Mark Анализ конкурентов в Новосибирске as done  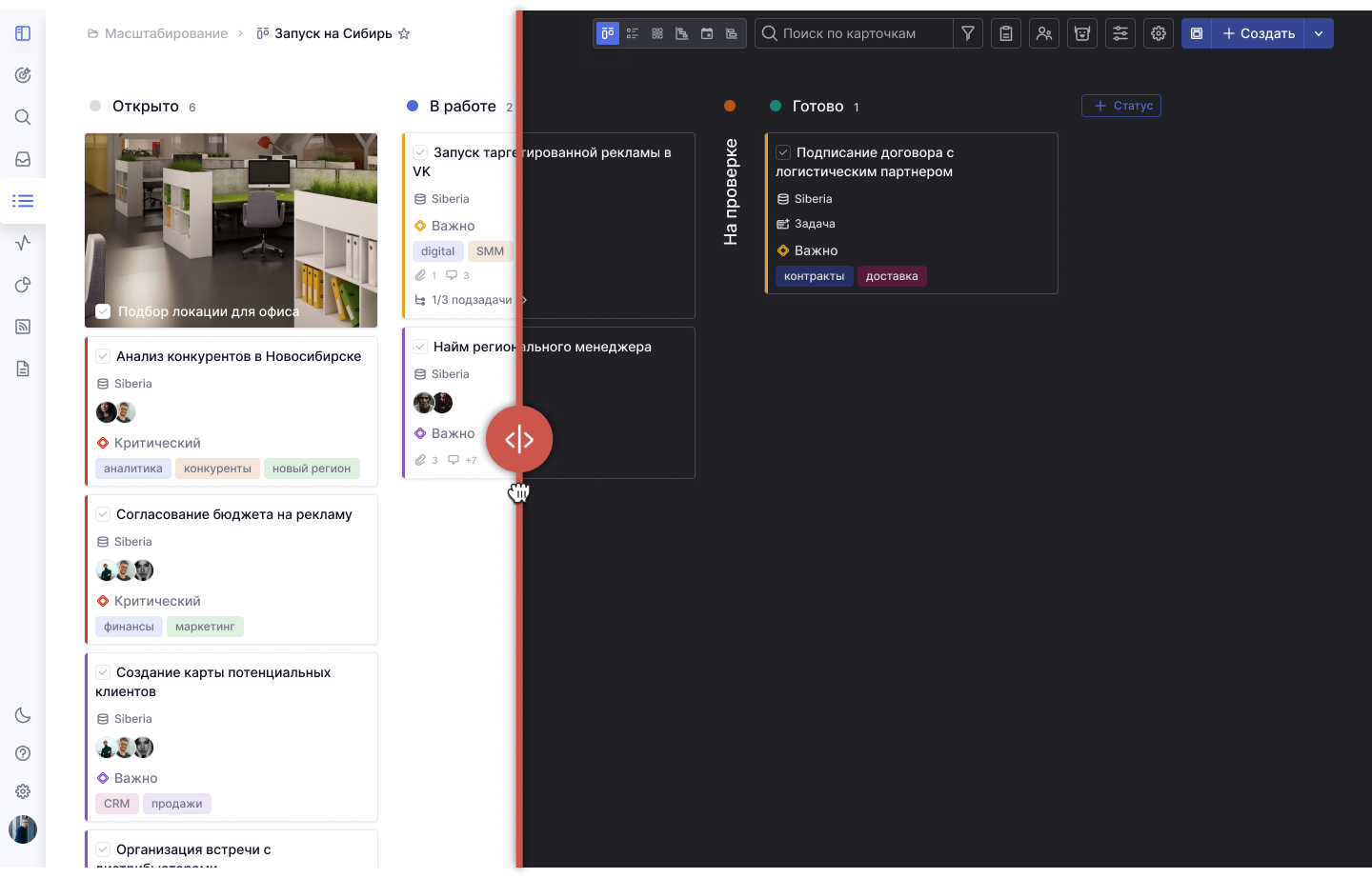click(103, 355)
